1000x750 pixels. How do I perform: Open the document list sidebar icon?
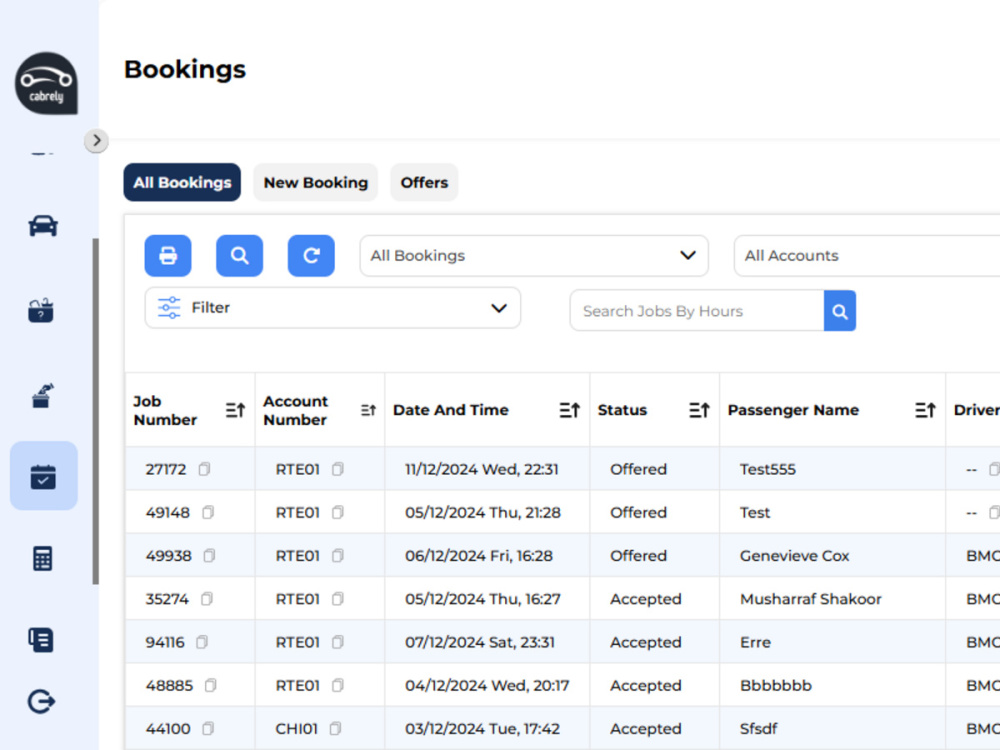(x=41, y=640)
